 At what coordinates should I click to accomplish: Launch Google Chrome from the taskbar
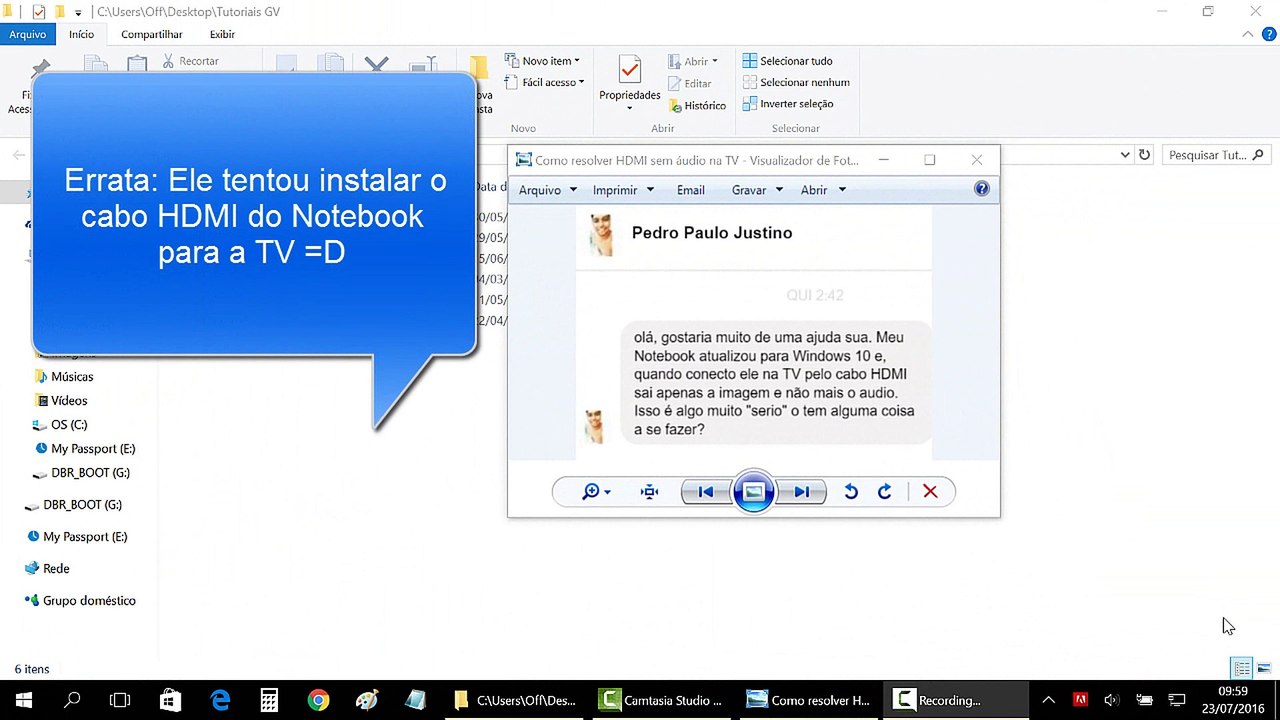(318, 700)
